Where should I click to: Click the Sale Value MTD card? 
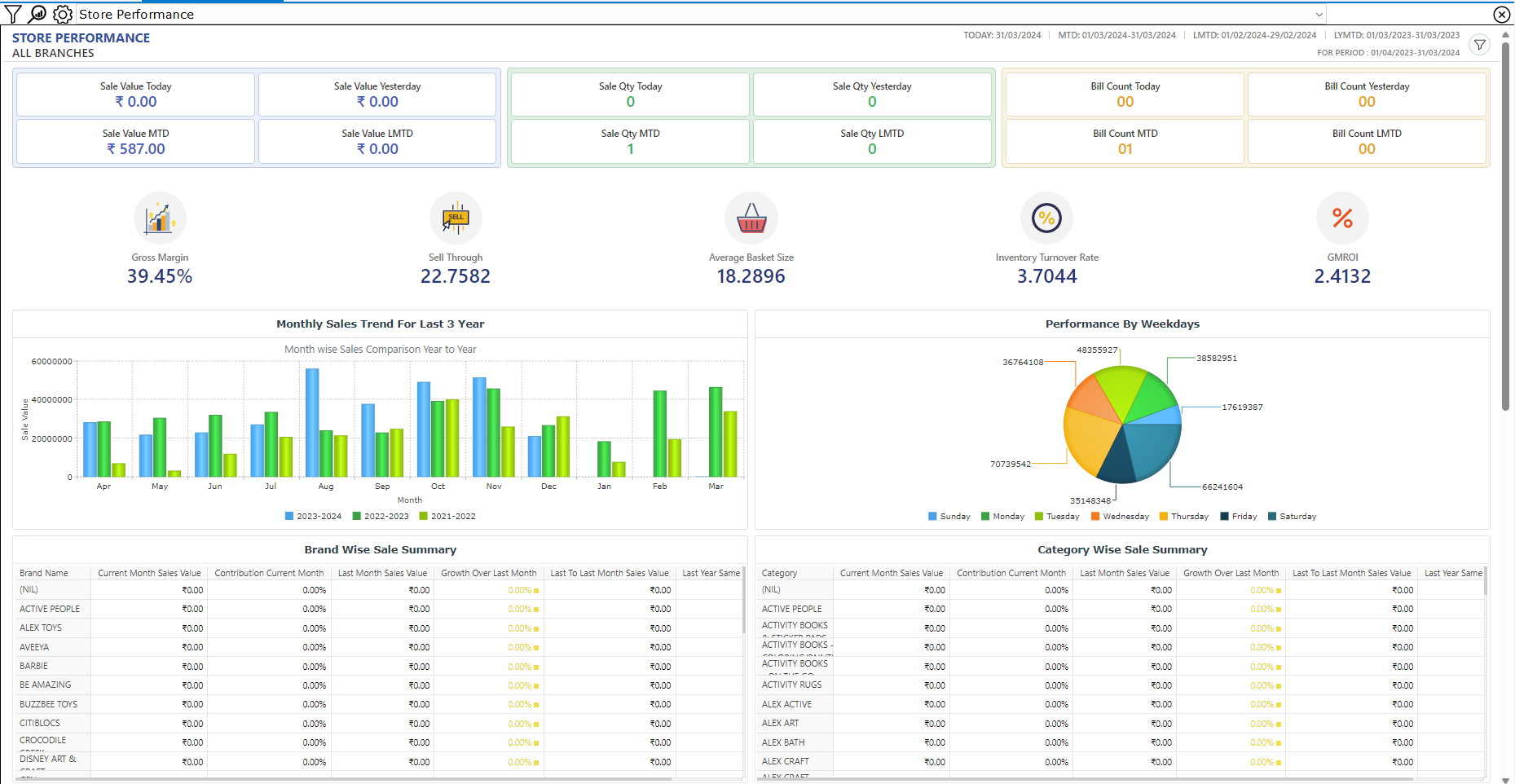click(135, 142)
